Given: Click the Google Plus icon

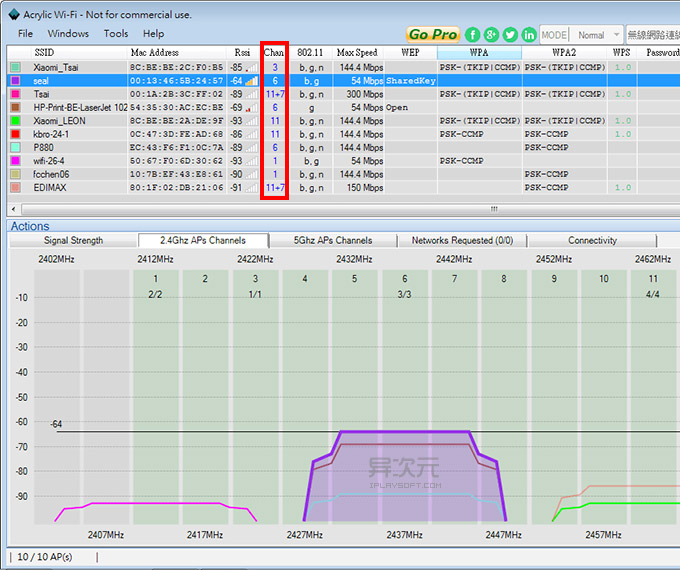Looking at the screenshot, I should tap(491, 35).
